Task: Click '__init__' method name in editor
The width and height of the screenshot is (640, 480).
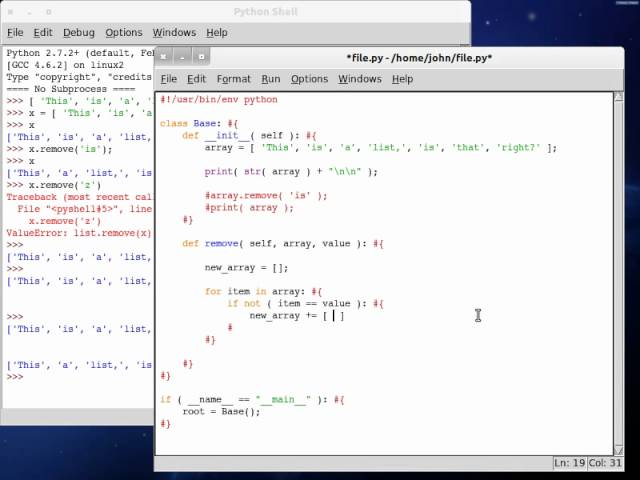Action: click(x=227, y=136)
